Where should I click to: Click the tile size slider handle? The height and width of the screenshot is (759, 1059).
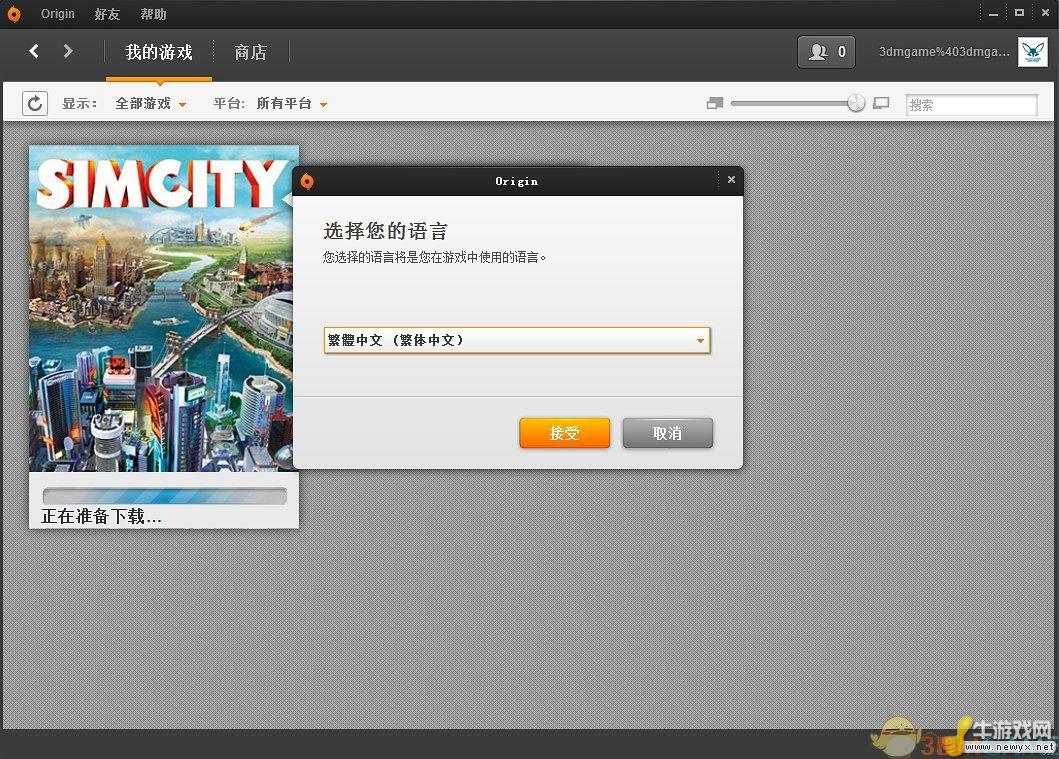[856, 103]
